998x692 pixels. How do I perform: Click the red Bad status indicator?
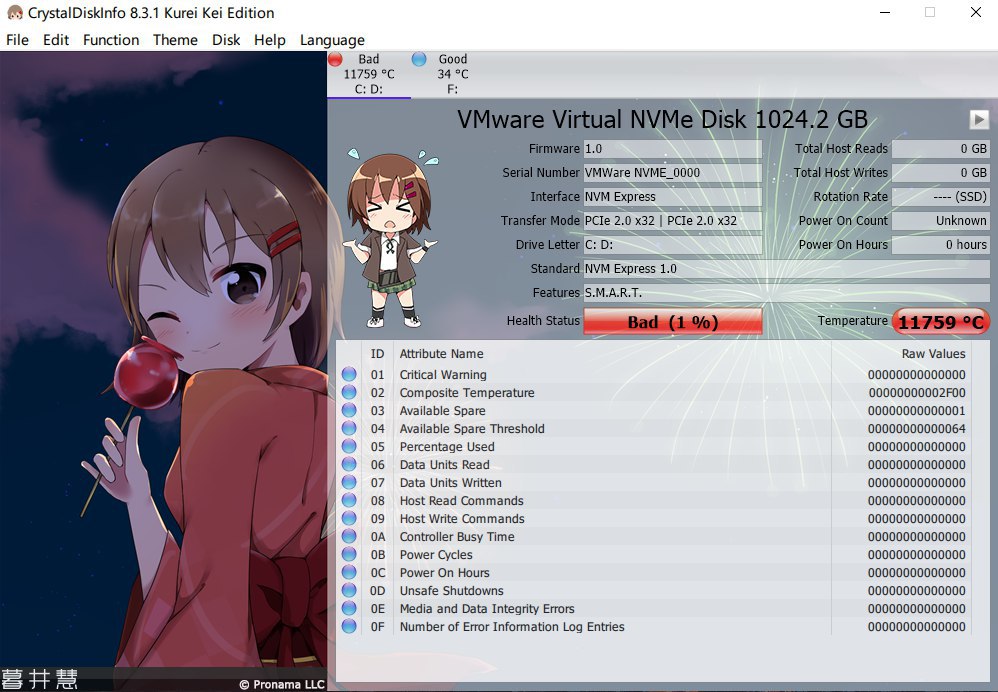(335, 59)
